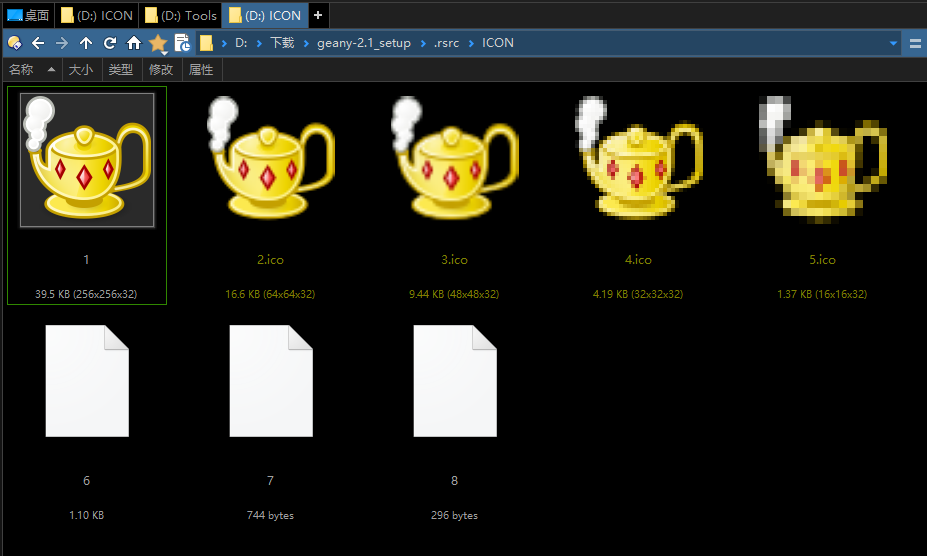Image resolution: width=927 pixels, height=556 pixels.
Task: Switch to the (D:) Tools tab
Action: (180, 15)
